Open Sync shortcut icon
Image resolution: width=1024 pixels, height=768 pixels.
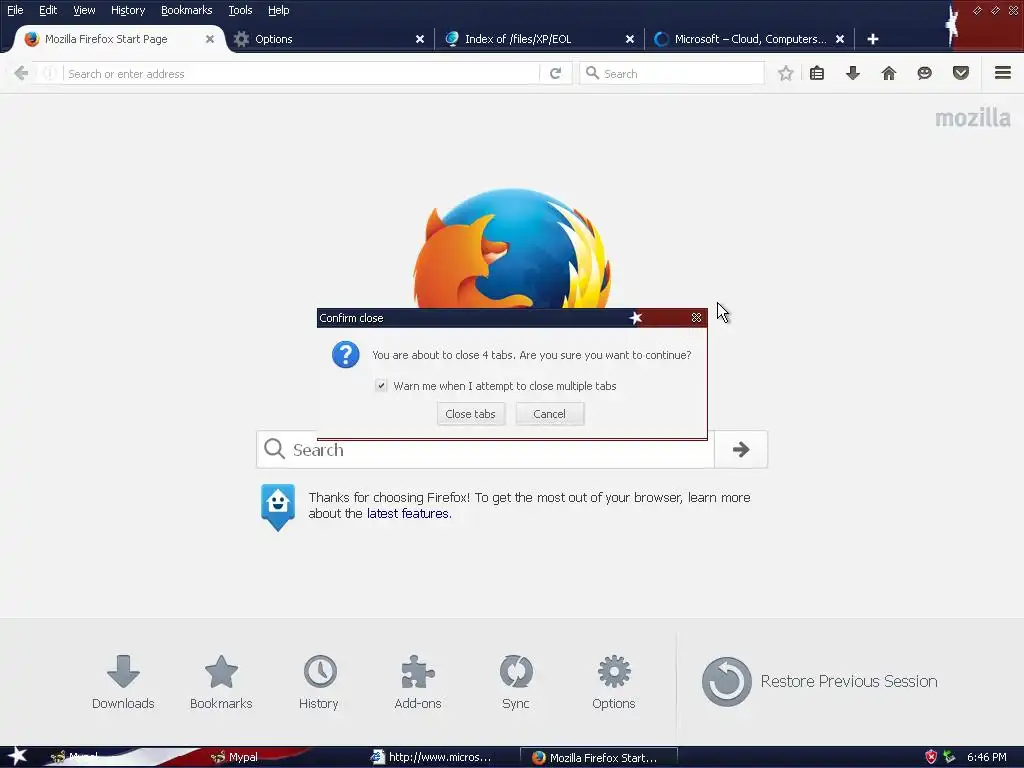[516, 682]
